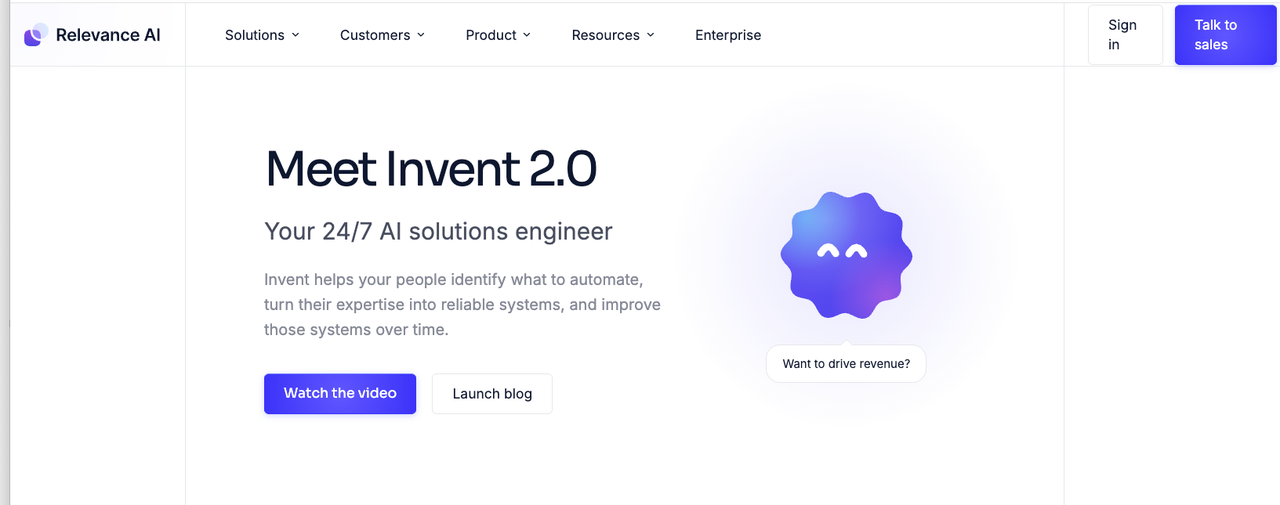Click the 'Want to drive revenue?' bubble
The width and height of the screenshot is (1280, 505).
pyautogui.click(x=846, y=364)
